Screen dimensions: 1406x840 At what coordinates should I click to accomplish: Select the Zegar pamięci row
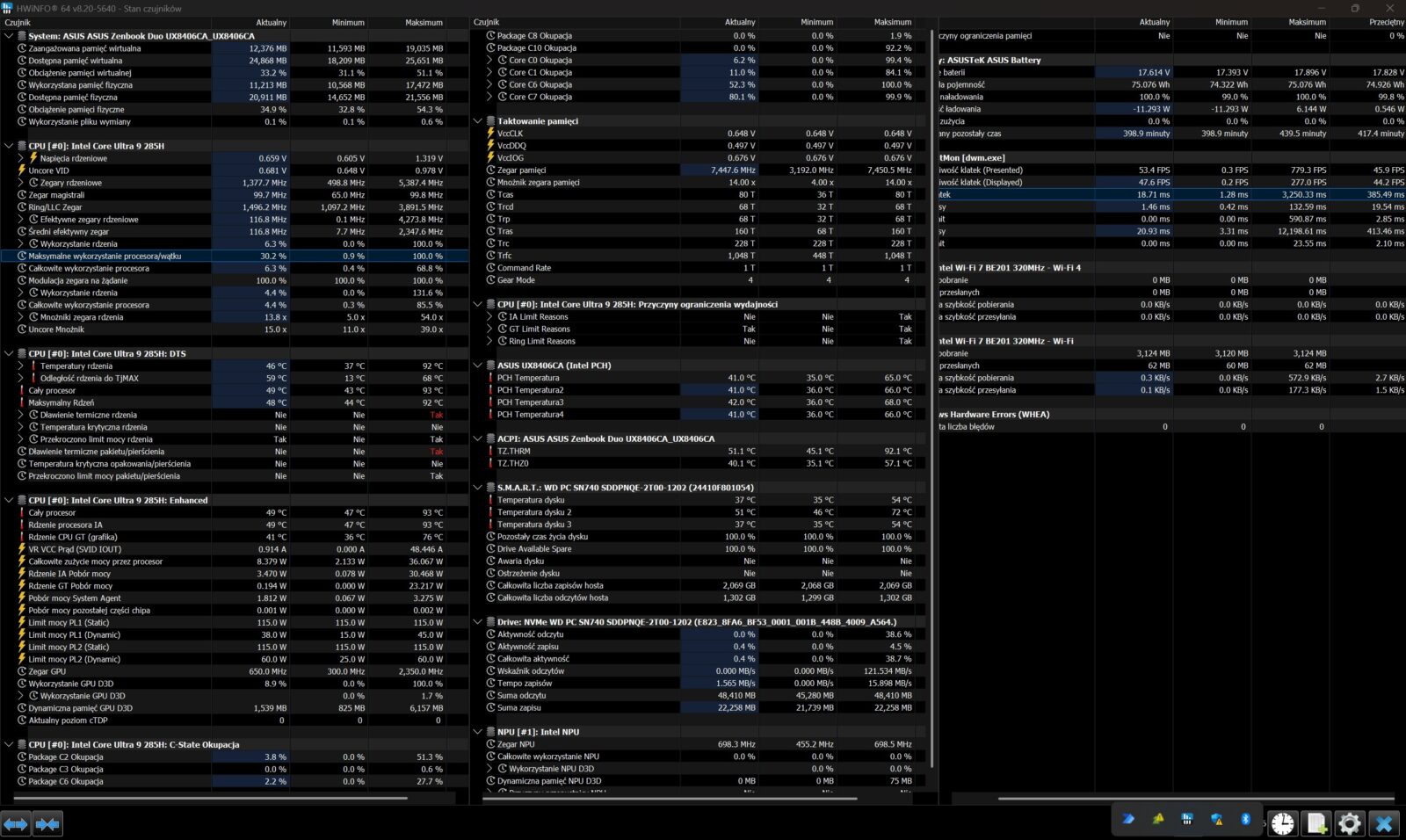point(522,170)
